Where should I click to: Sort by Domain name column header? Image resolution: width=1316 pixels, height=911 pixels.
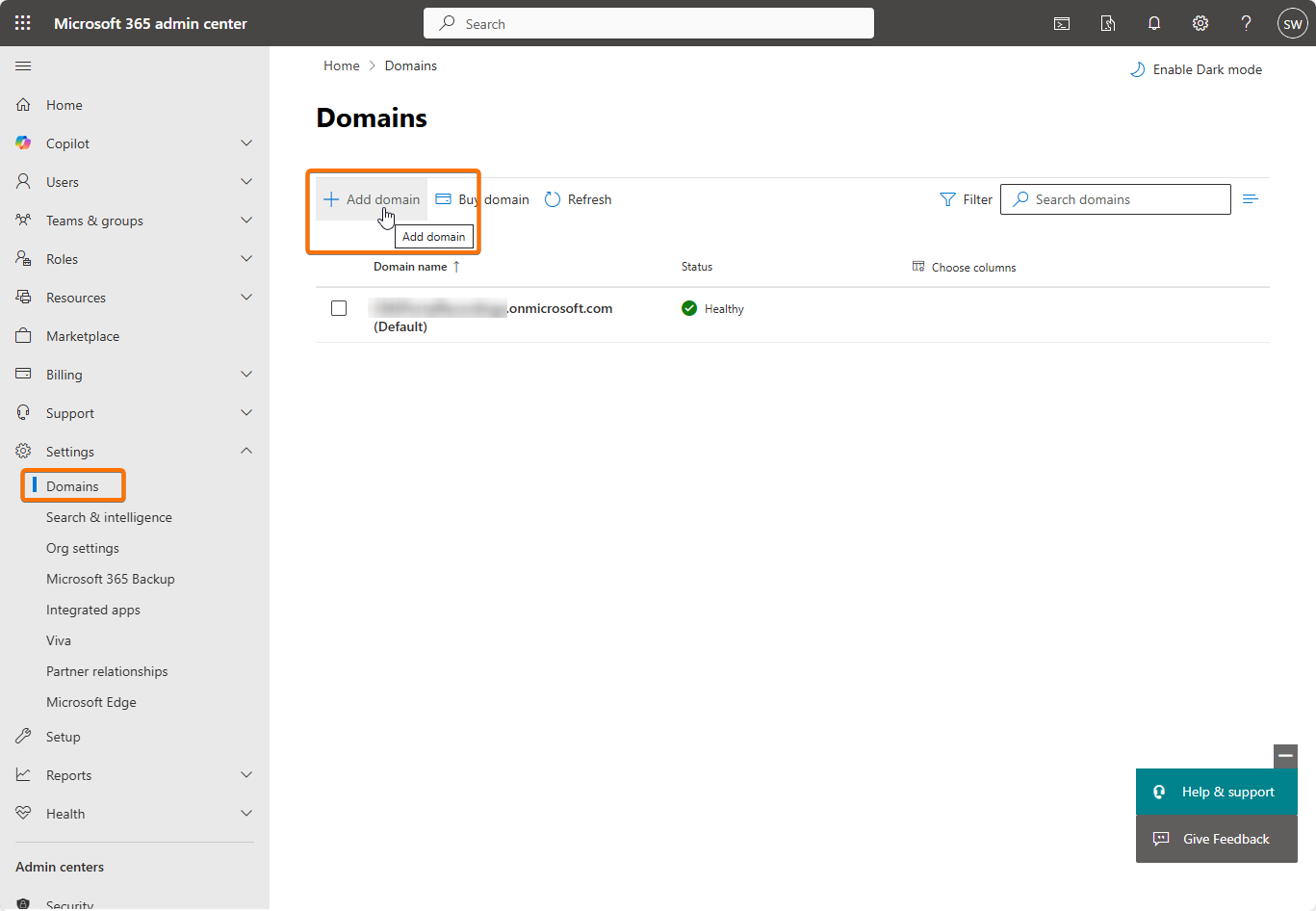pos(411,267)
